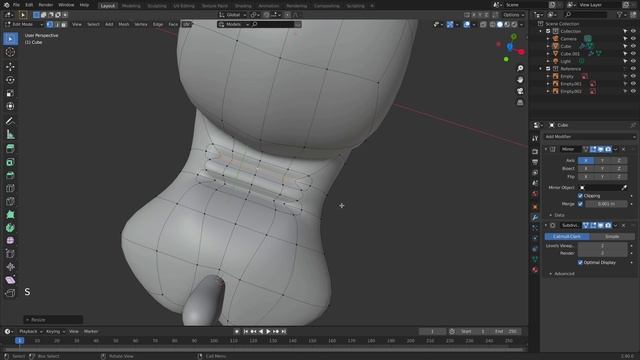
Task: Expand the Cube item in outliner
Action: pyautogui.click(x=548, y=46)
